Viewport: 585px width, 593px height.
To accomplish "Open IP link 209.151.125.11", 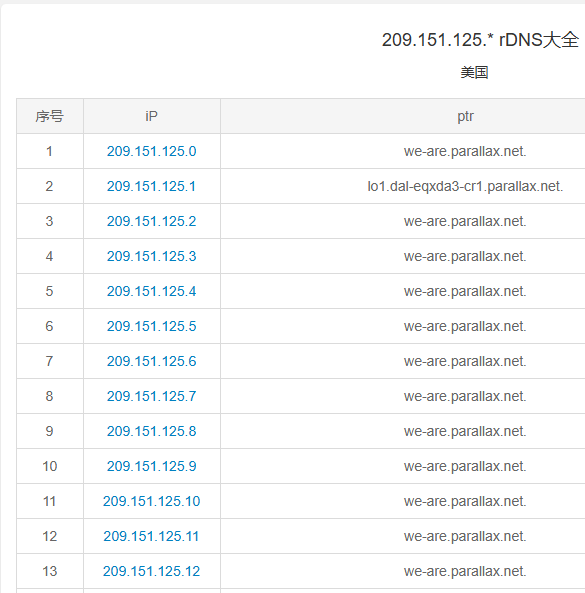I will 151,536.
